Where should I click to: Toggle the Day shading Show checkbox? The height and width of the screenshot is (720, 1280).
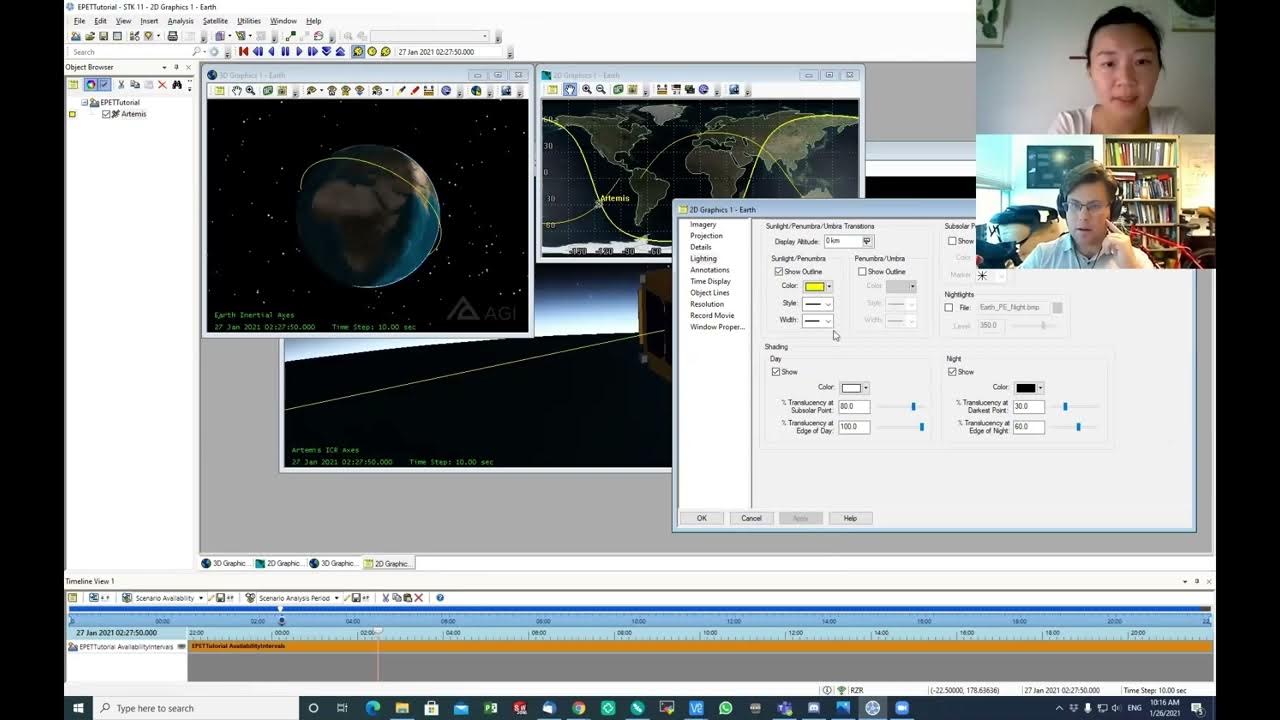[776, 371]
